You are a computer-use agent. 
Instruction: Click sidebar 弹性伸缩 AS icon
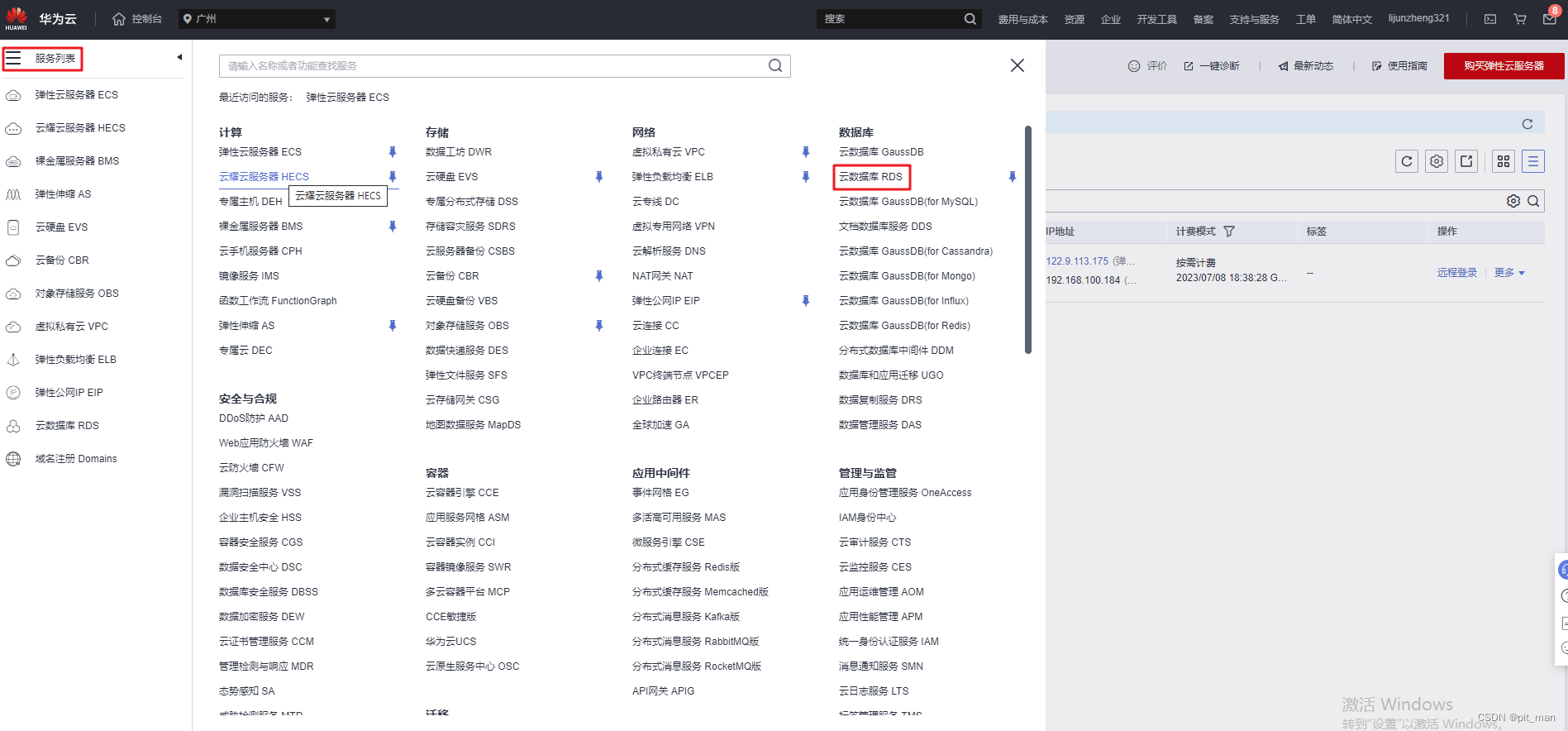tap(13, 194)
